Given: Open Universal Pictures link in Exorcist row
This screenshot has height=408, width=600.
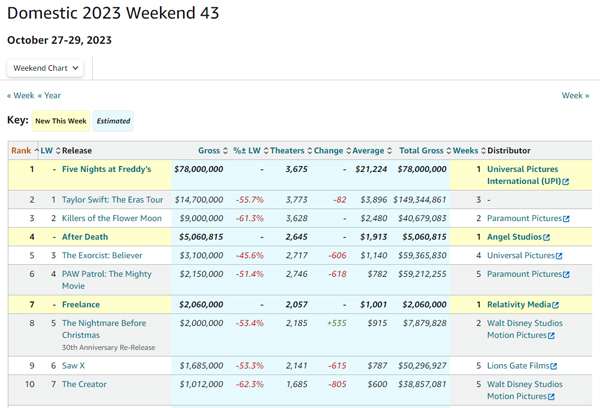Looking at the screenshot, I should [x=521, y=255].
